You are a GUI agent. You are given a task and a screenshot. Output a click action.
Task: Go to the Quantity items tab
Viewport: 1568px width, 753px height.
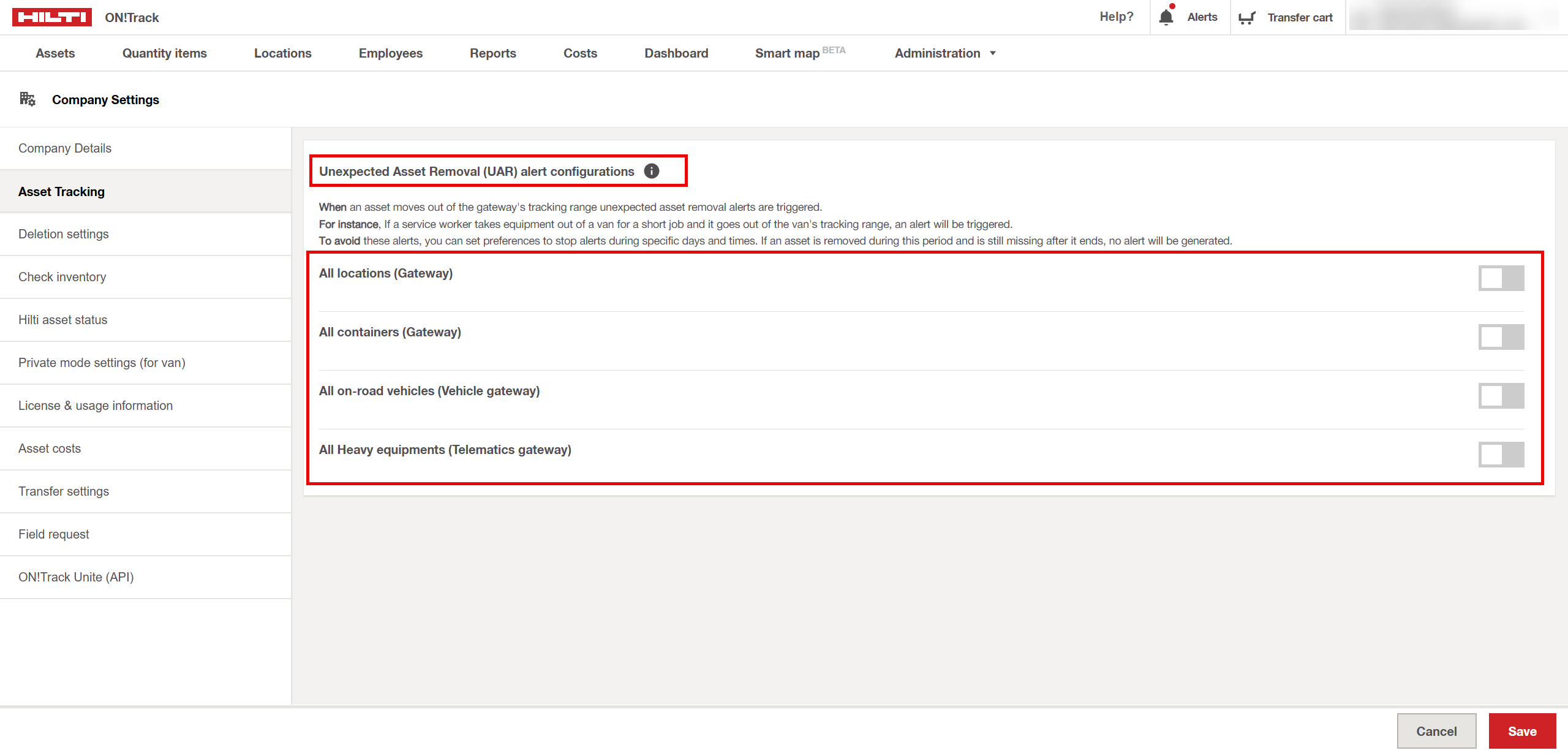[x=164, y=53]
